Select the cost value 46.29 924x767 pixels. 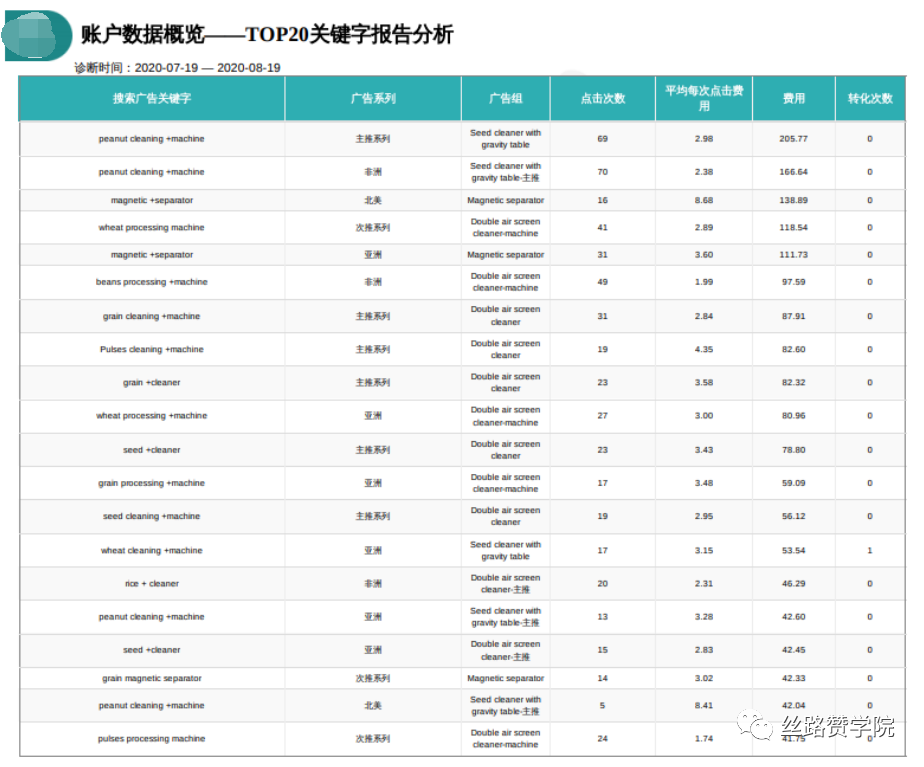pyautogui.click(x=793, y=583)
